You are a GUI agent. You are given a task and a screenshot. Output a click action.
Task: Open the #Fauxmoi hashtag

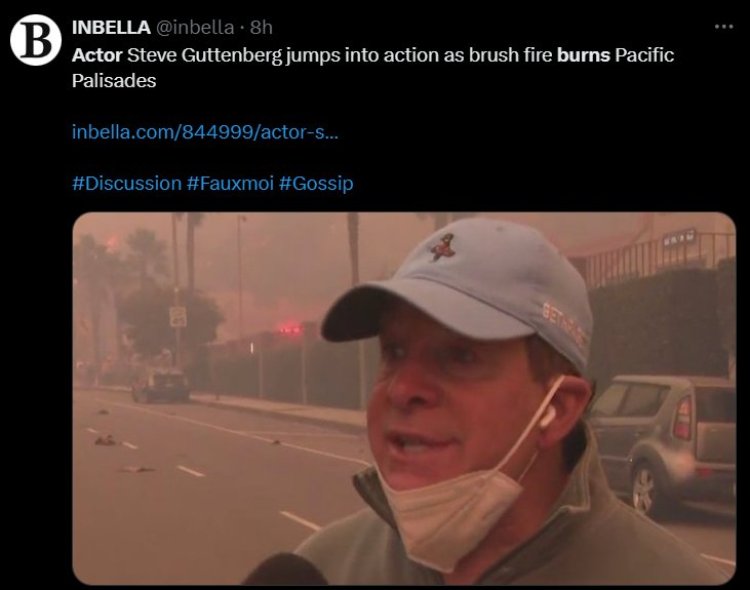coord(230,183)
